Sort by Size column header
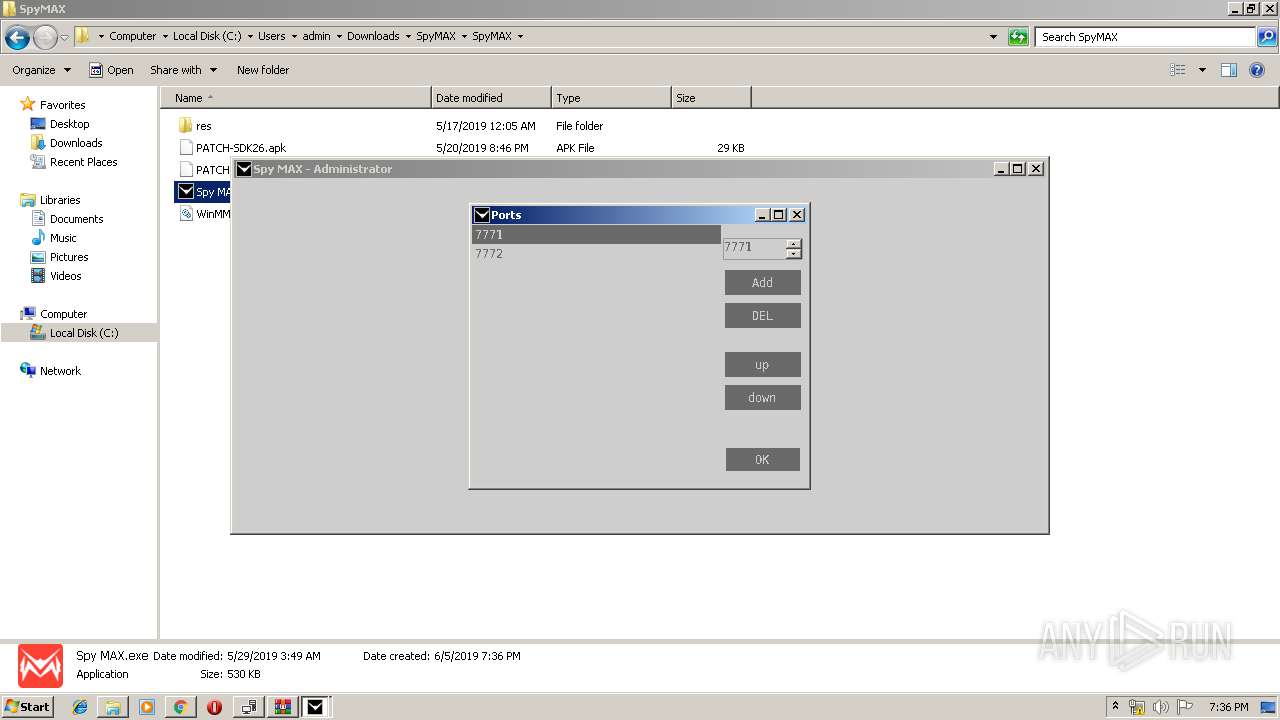Image resolution: width=1280 pixels, height=720 pixels. pos(711,98)
